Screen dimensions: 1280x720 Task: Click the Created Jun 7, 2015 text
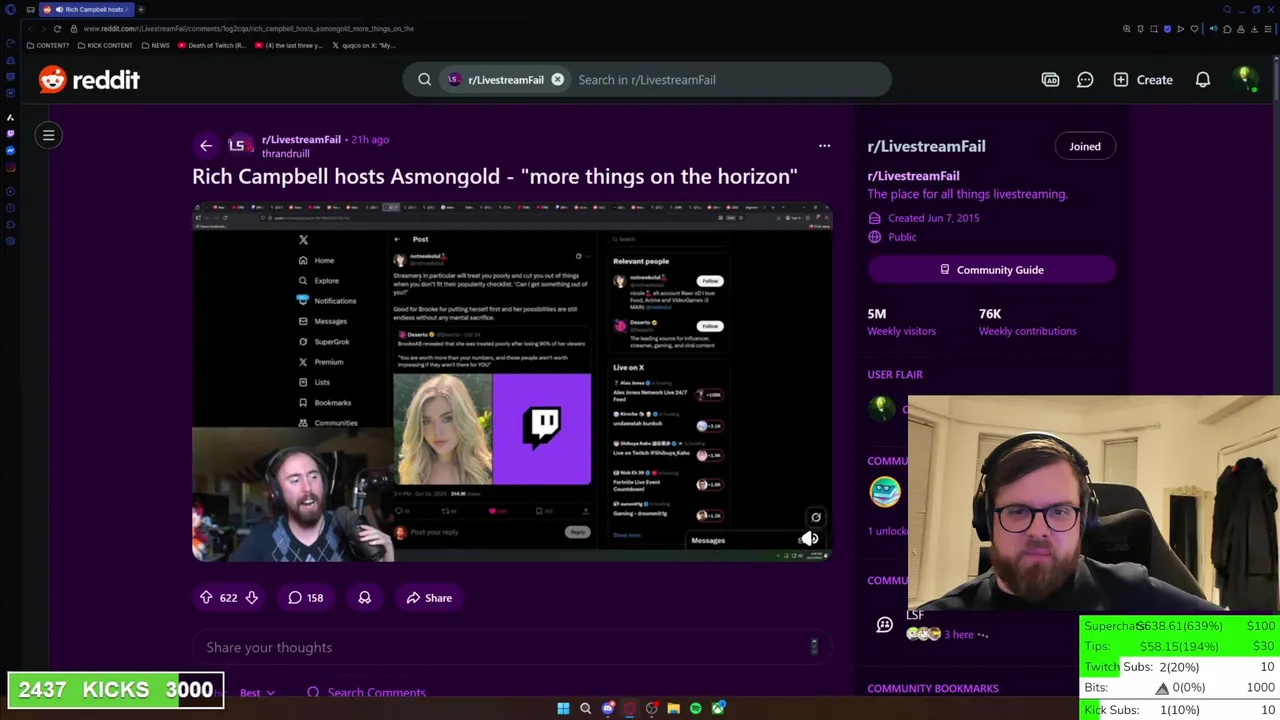(933, 218)
